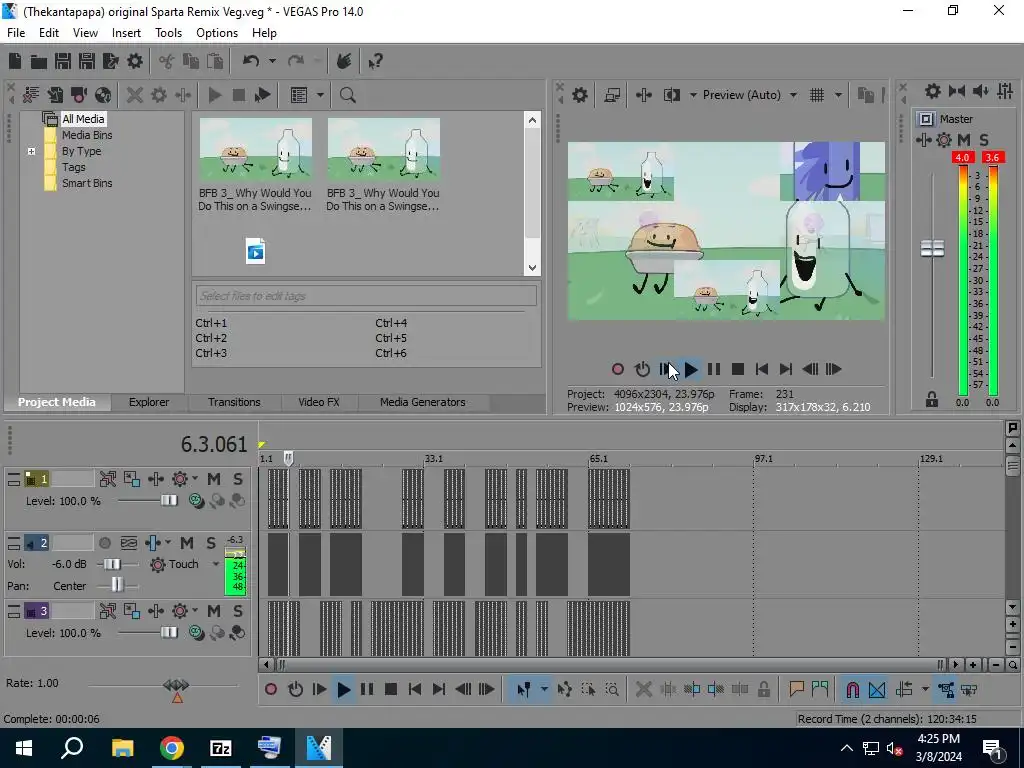The image size is (1024, 768).
Task: Activate the What's This help pointer
Action: (x=376, y=61)
